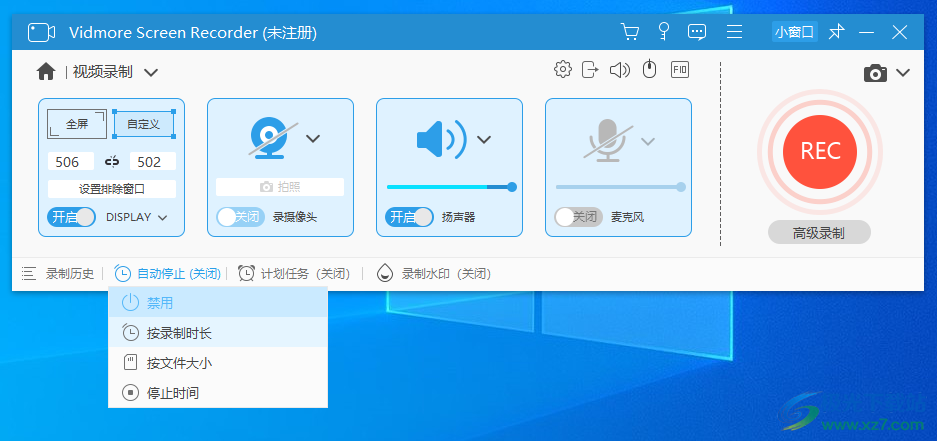Adjust the speaker volume slider

451,187
